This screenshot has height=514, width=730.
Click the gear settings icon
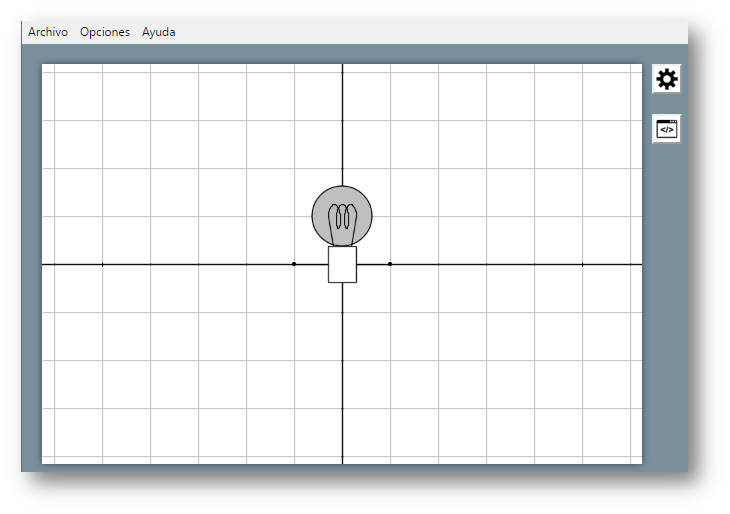coord(667,79)
